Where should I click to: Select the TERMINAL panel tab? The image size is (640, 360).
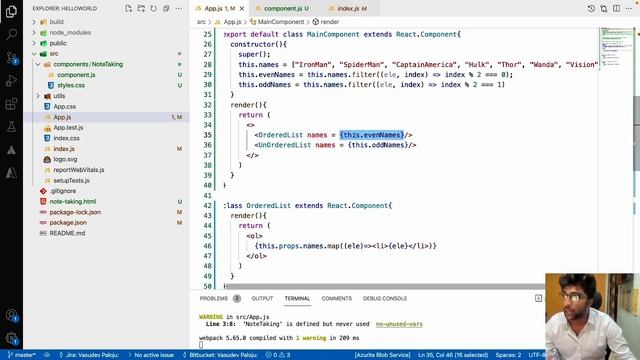[x=297, y=298]
